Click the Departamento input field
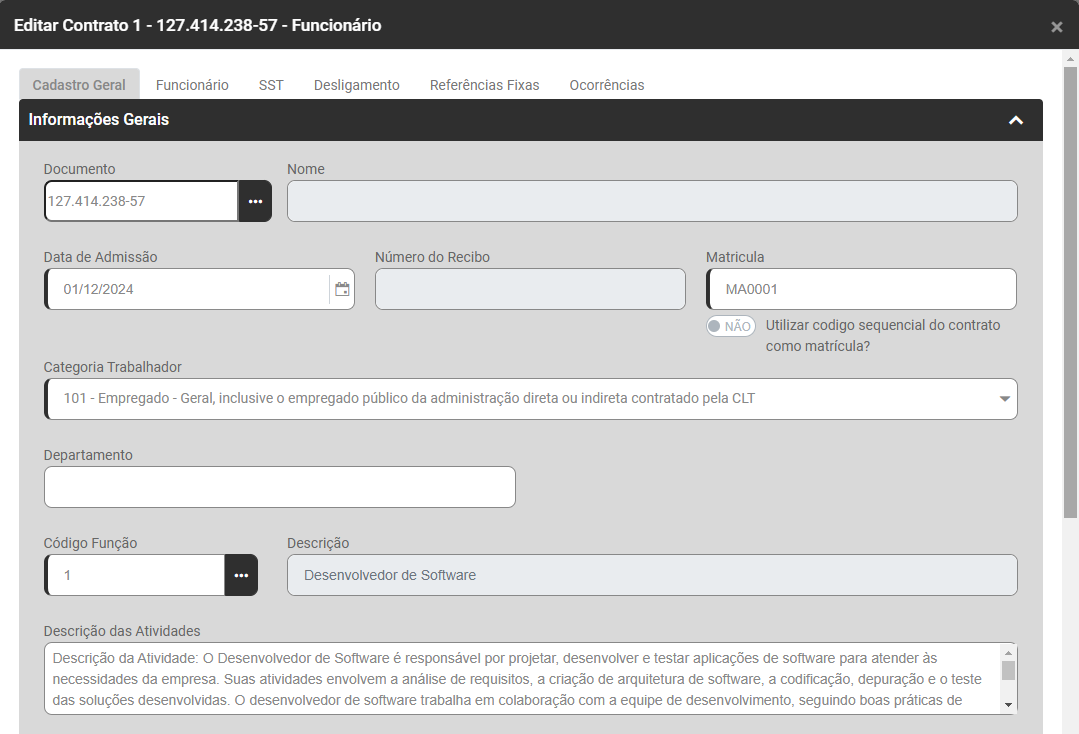Image resolution: width=1079 pixels, height=734 pixels. point(280,487)
